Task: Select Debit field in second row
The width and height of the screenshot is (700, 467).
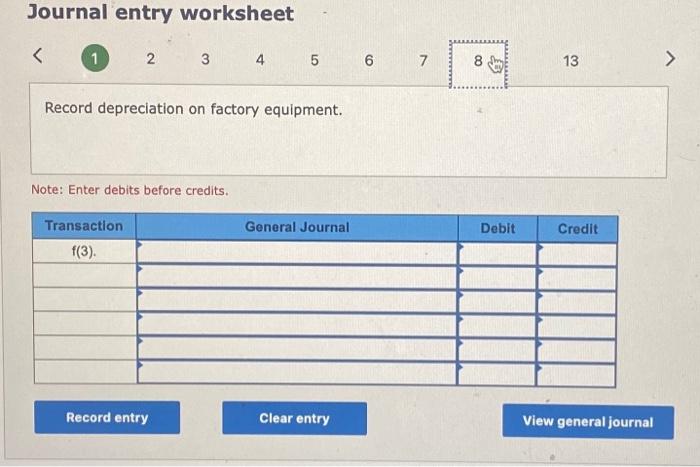Action: (497, 278)
